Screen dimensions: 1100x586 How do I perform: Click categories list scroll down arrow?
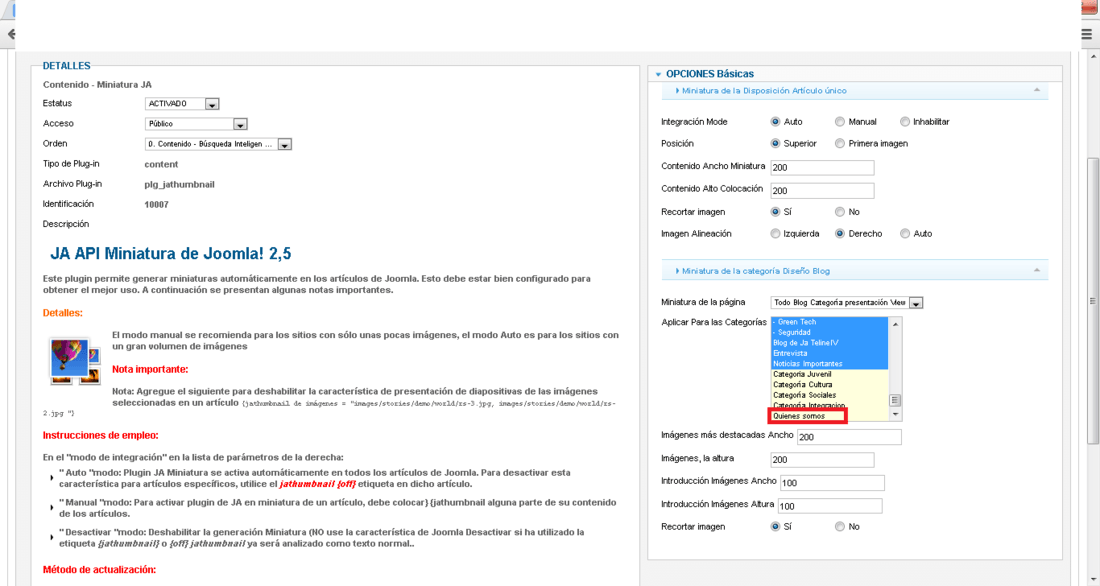point(895,415)
